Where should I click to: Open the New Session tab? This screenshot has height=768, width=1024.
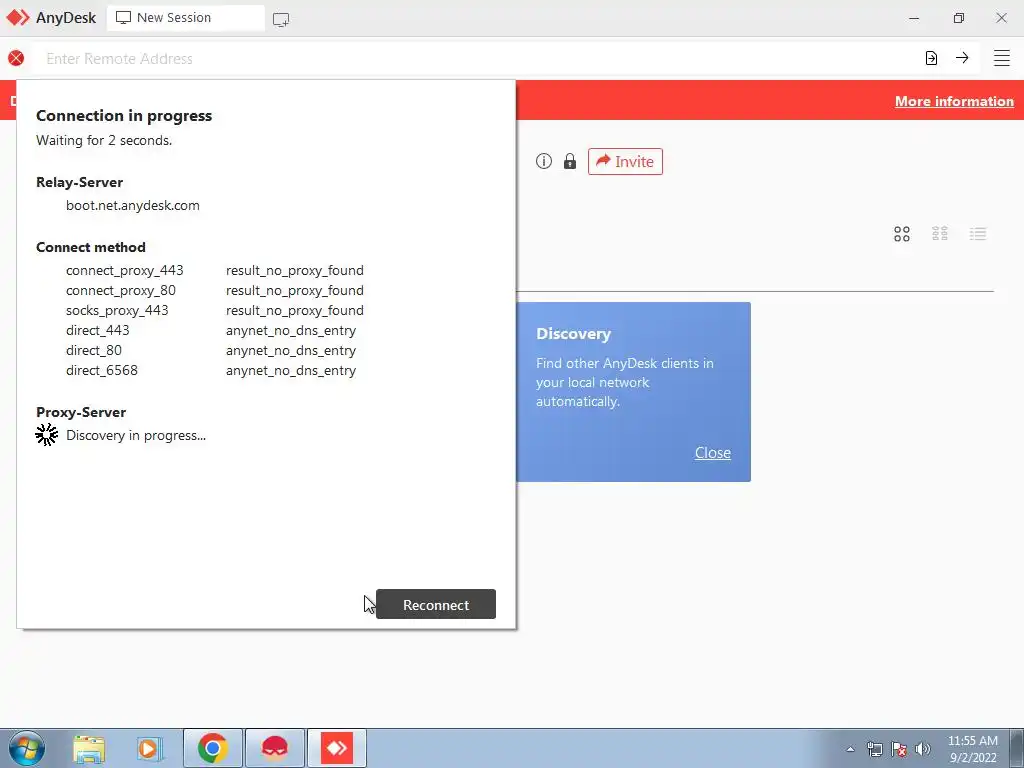185,18
